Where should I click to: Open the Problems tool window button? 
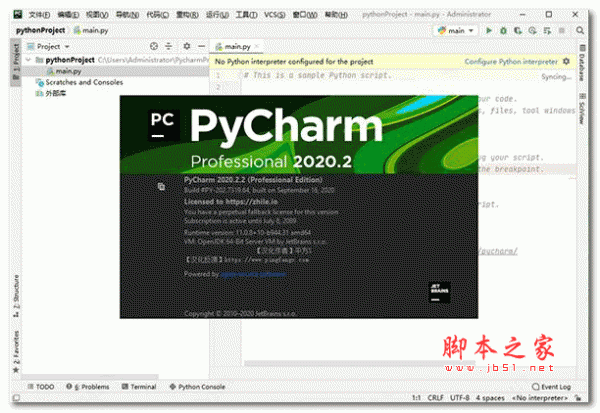(88, 387)
